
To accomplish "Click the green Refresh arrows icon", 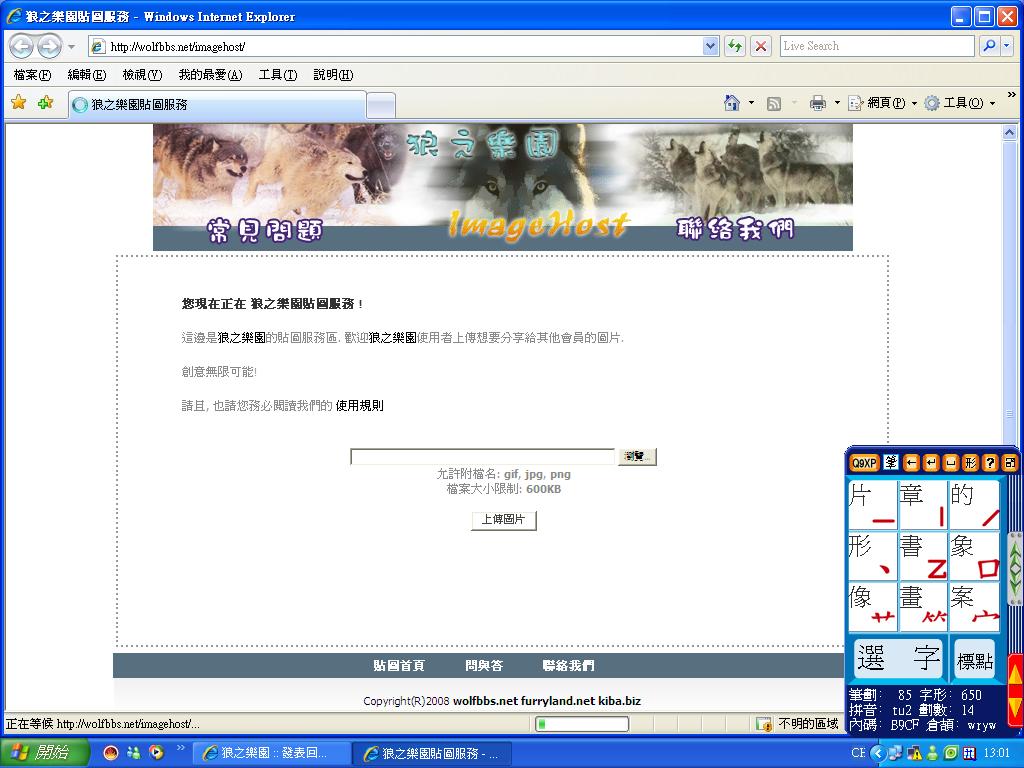I will tap(735, 46).
